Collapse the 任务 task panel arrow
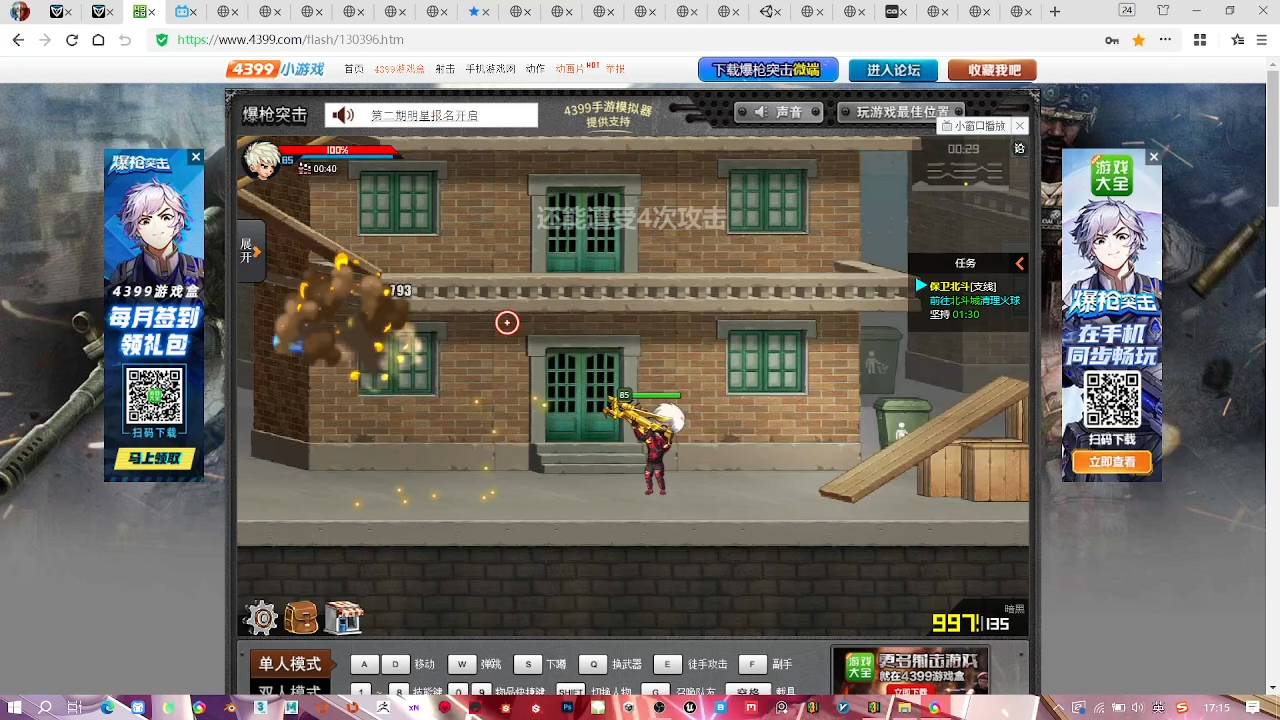Screen dimensions: 1280x720 (1019, 263)
